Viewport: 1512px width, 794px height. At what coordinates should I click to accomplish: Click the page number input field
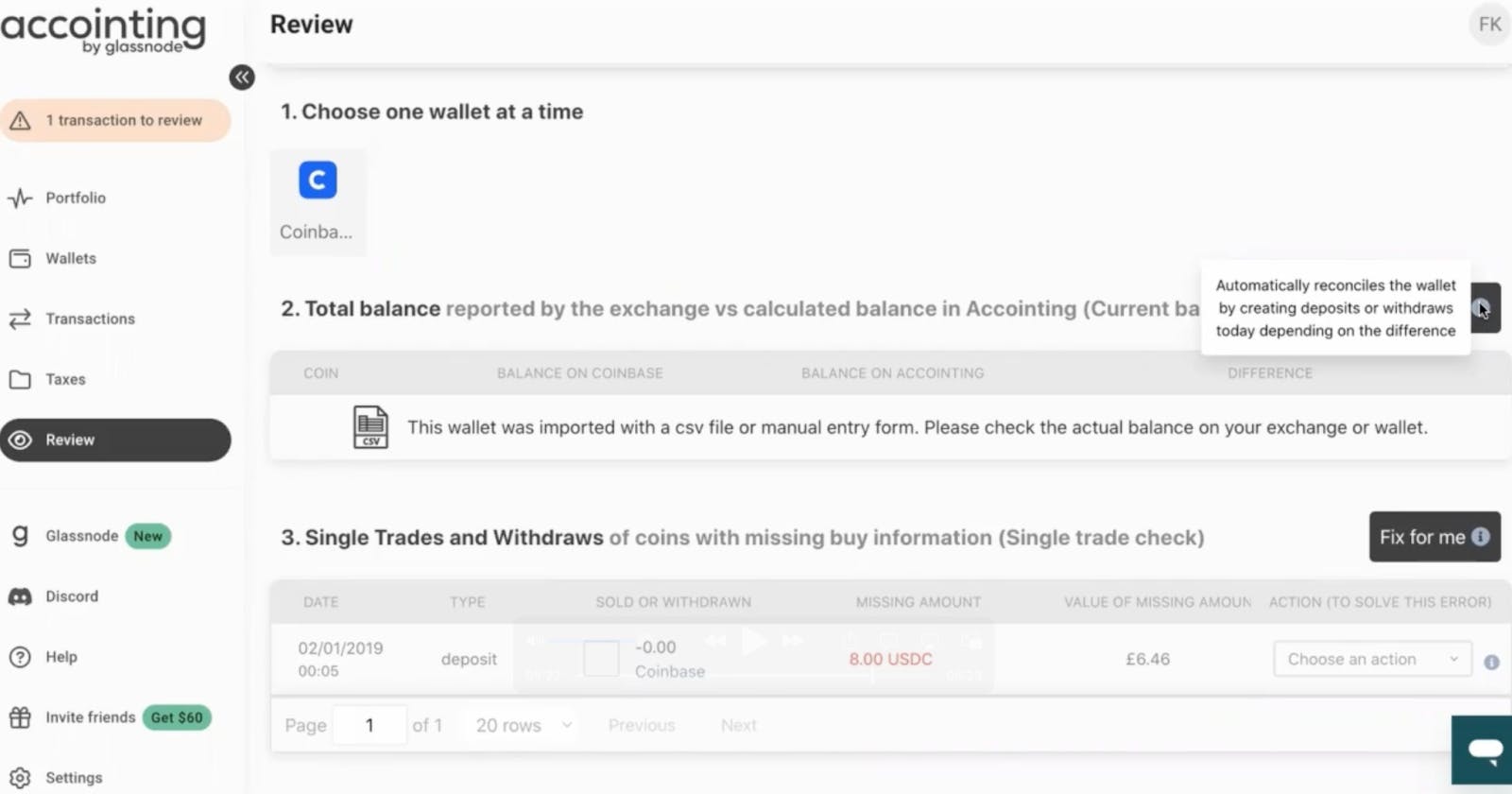coord(369,725)
